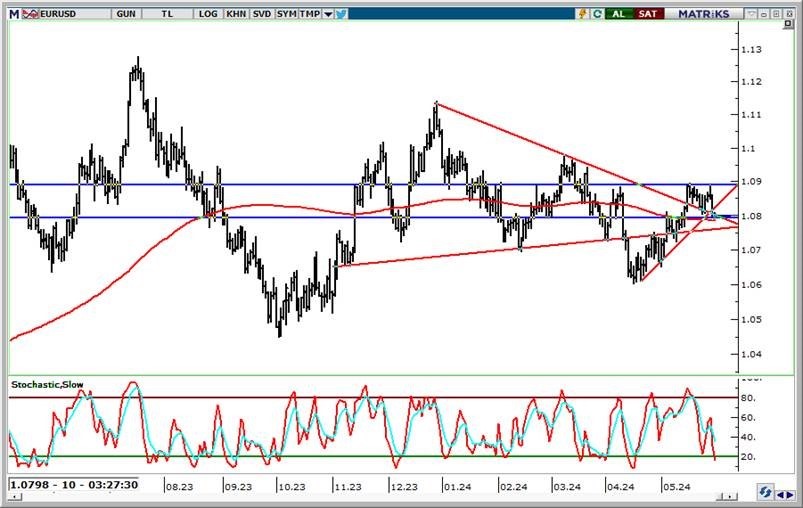This screenshot has height=508, width=803.
Task: Click the MATRiKS brand logo
Action: click(704, 14)
